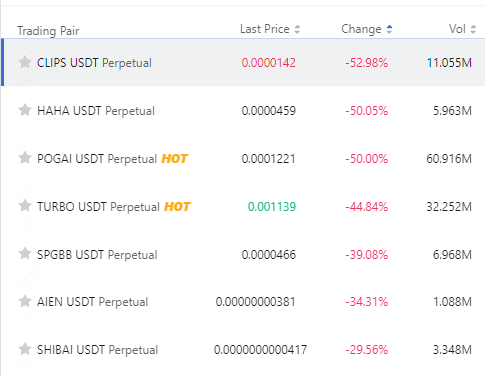
Task: Select TURBO price 0.001139
Action: pos(272,207)
